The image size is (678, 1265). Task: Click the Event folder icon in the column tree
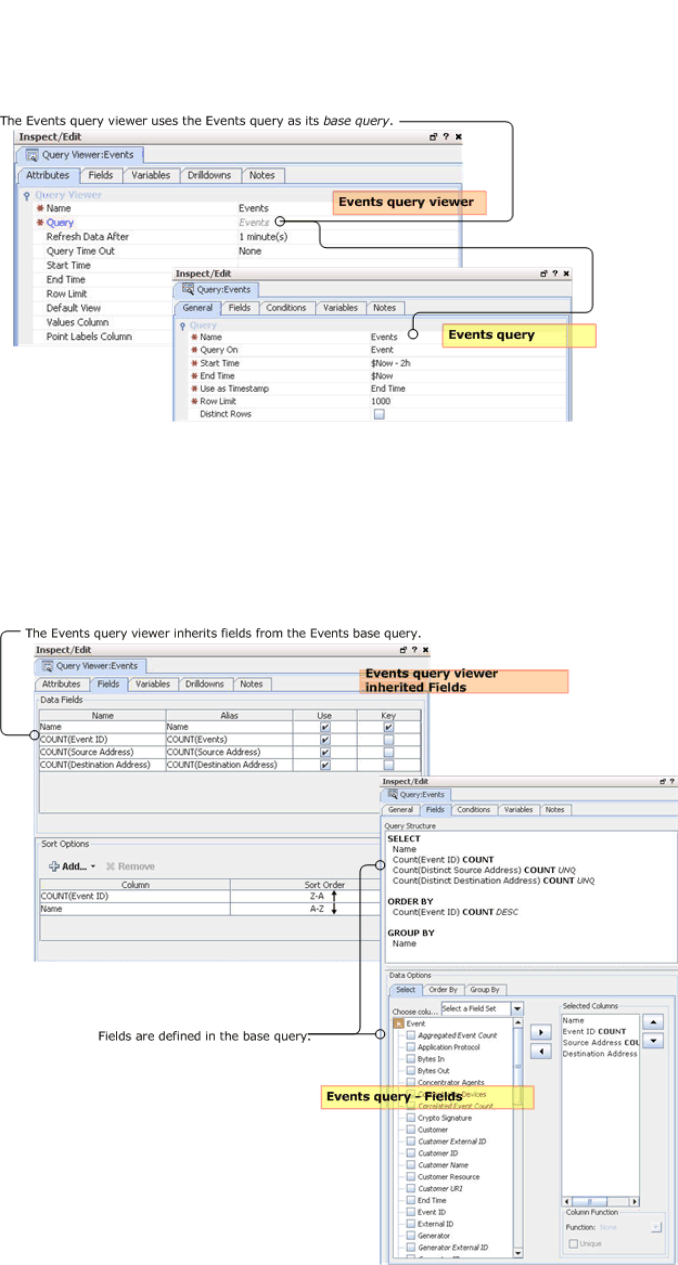pyautogui.click(x=400, y=1024)
